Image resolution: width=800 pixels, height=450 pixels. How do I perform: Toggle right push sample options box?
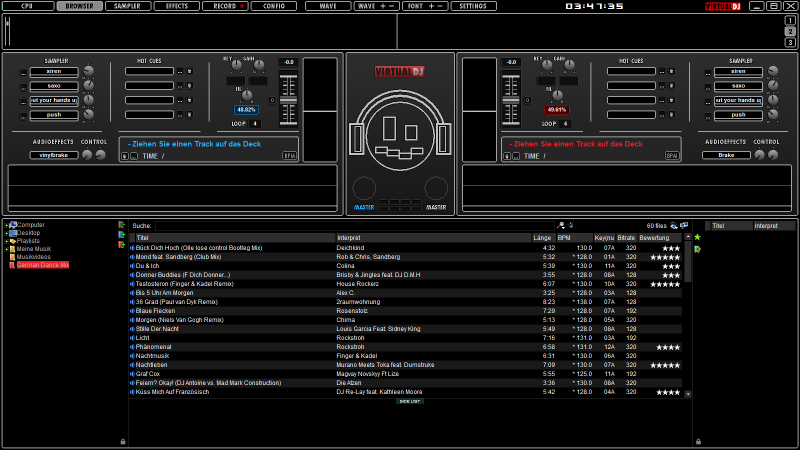pyautogui.click(x=708, y=117)
